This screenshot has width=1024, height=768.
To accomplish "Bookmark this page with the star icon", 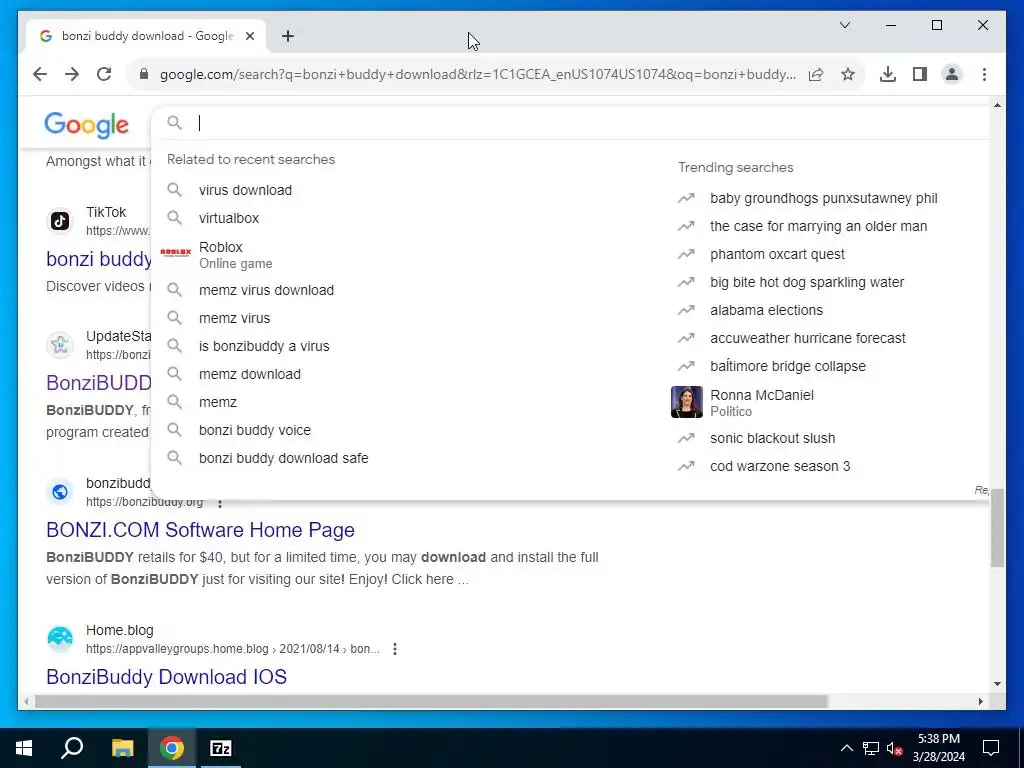I will pos(848,74).
